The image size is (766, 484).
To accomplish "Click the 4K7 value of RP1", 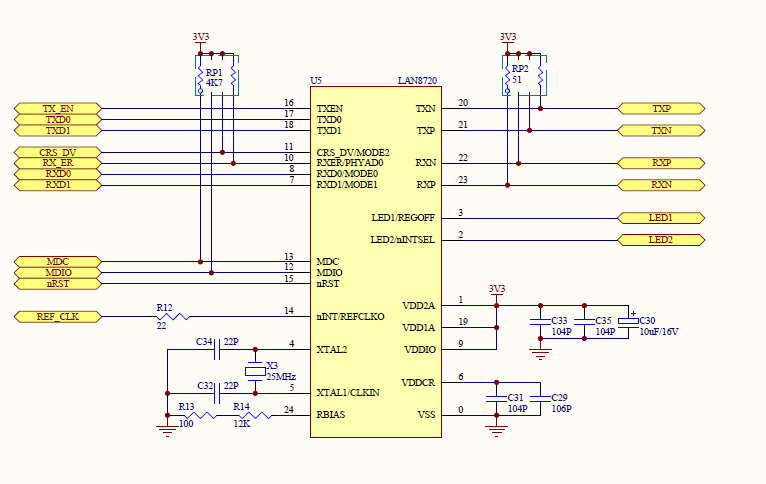I will pyautogui.click(x=214, y=83).
